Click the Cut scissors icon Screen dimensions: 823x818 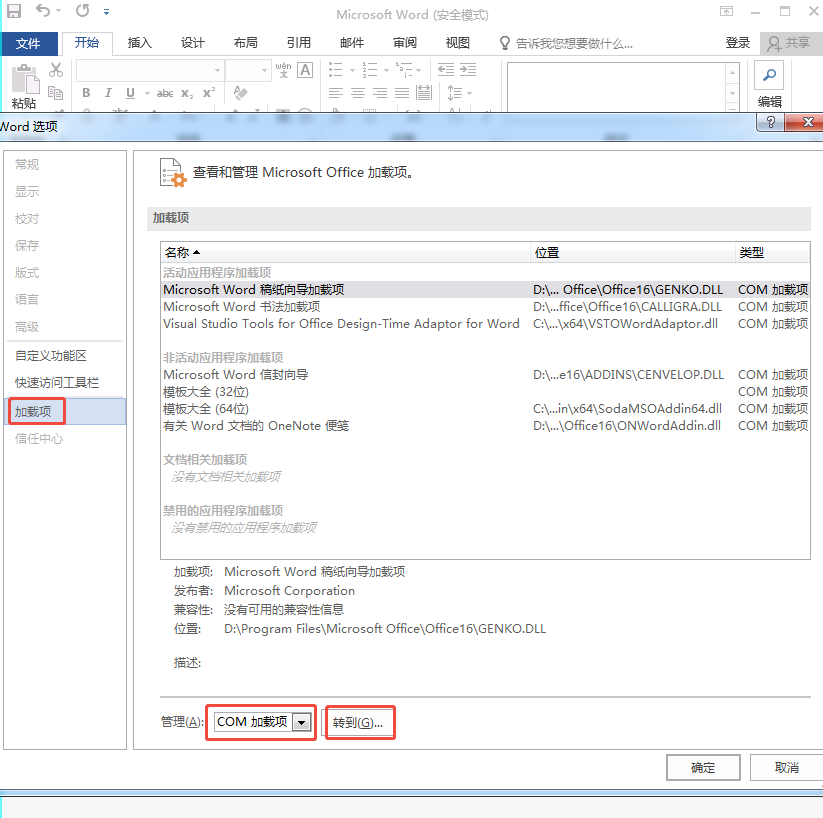(56, 70)
